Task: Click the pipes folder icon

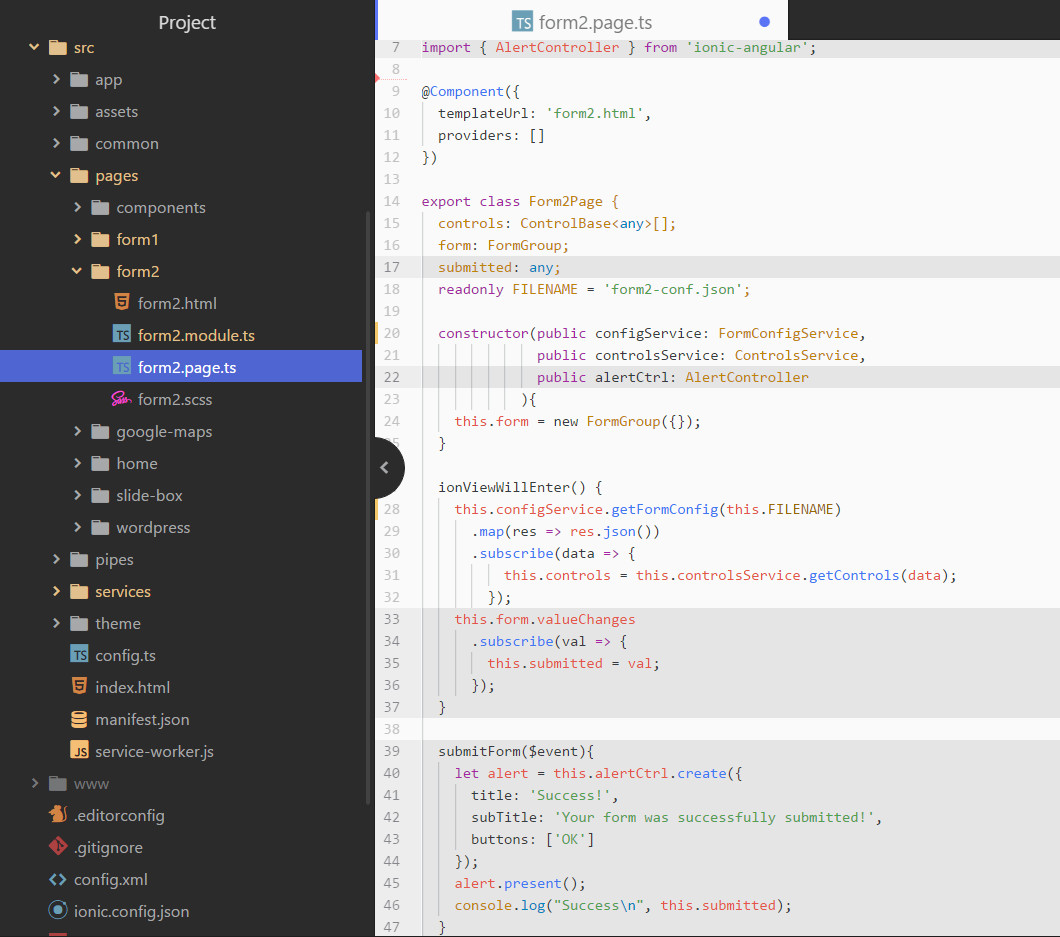Action: tap(79, 560)
